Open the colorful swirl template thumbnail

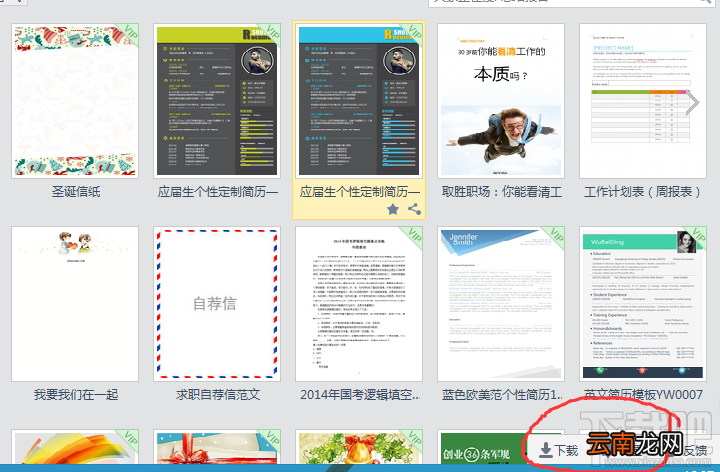pos(75,447)
